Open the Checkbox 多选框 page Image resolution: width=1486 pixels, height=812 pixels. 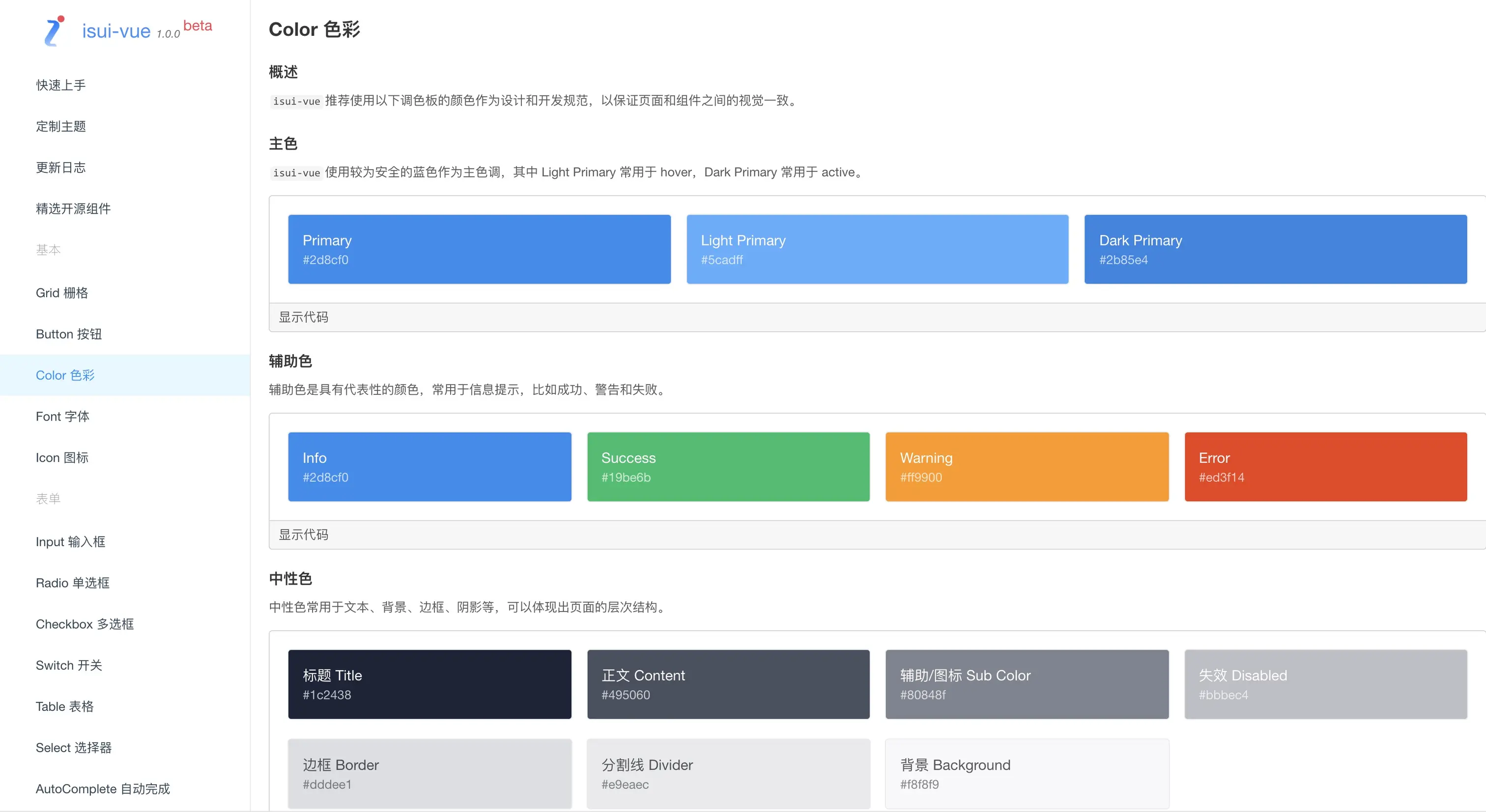pyautogui.click(x=85, y=624)
